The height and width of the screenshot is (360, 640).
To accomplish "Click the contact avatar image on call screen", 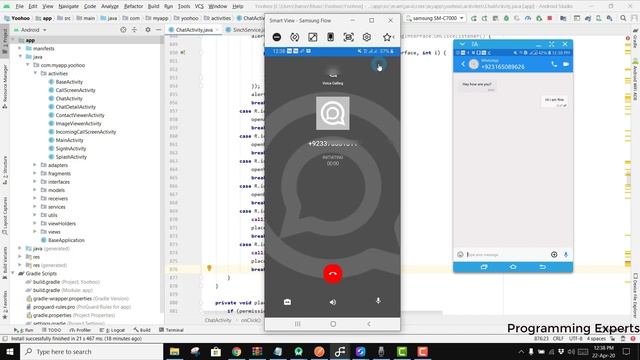I will click(333, 113).
